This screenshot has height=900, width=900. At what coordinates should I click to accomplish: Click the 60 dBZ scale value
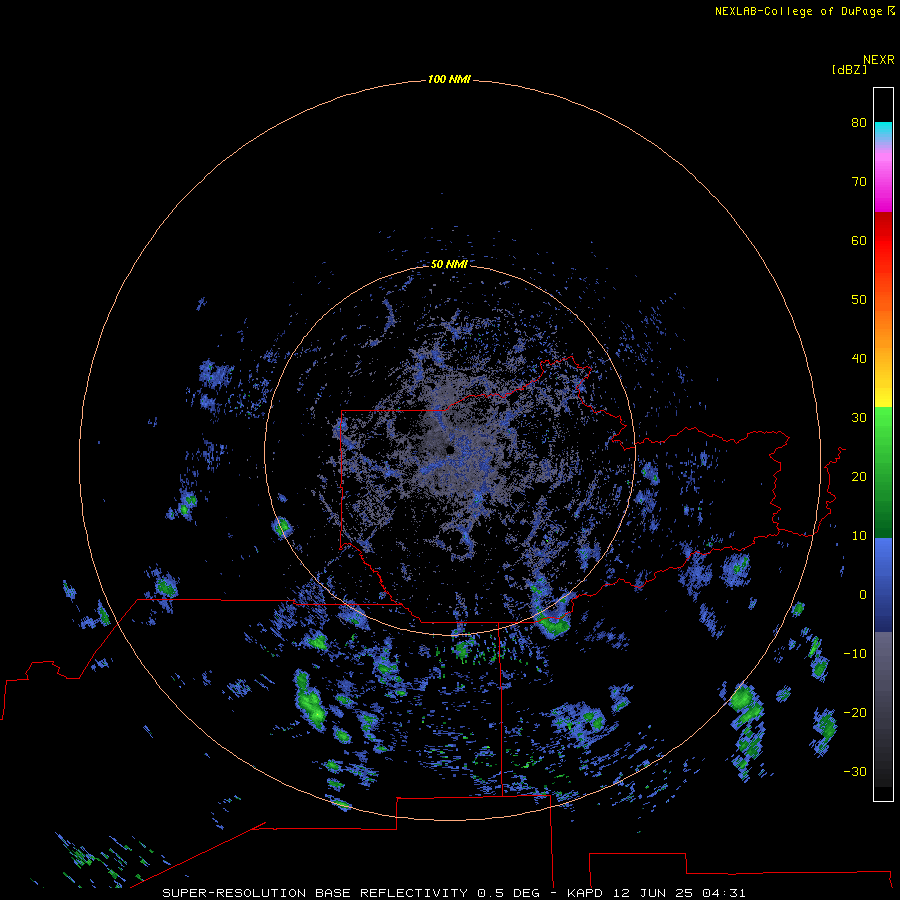[859, 240]
